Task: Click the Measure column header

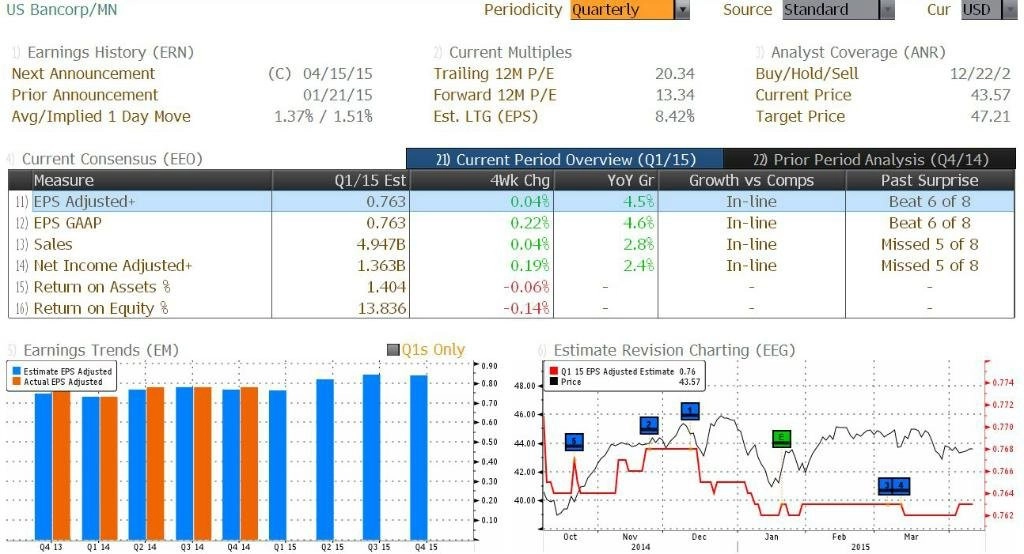Action: (152, 180)
